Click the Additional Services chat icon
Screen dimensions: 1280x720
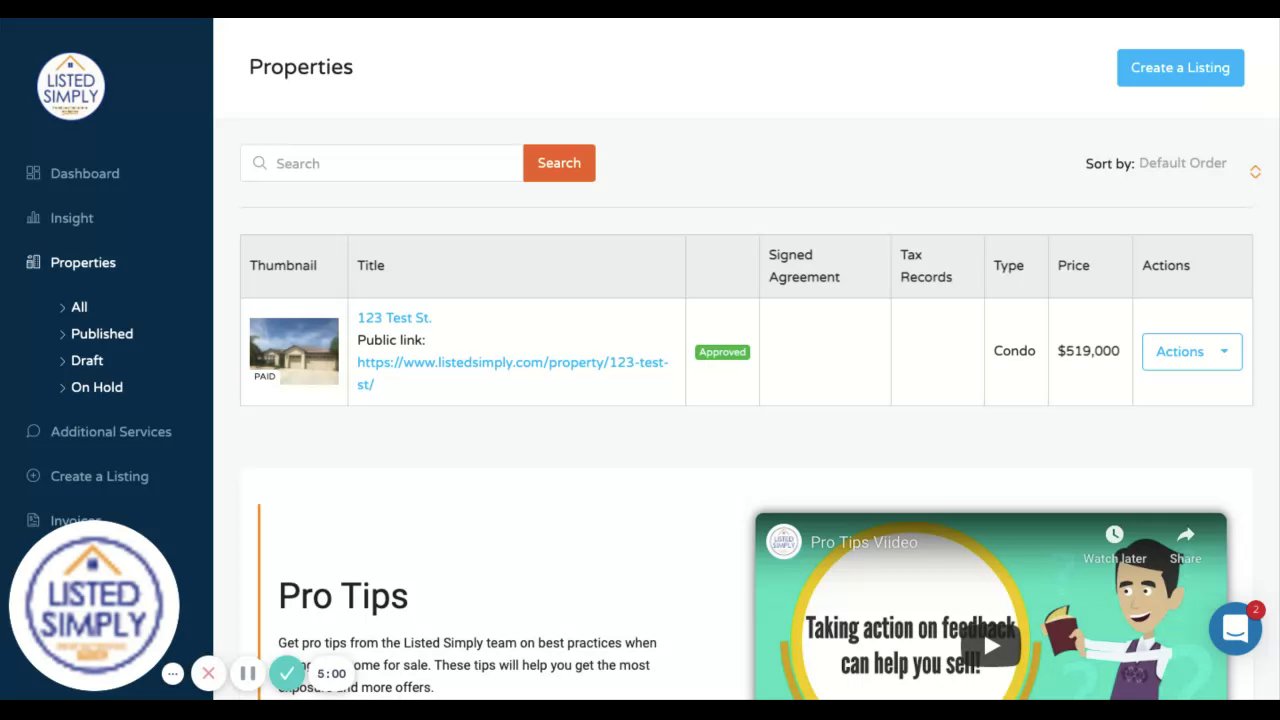[33, 431]
